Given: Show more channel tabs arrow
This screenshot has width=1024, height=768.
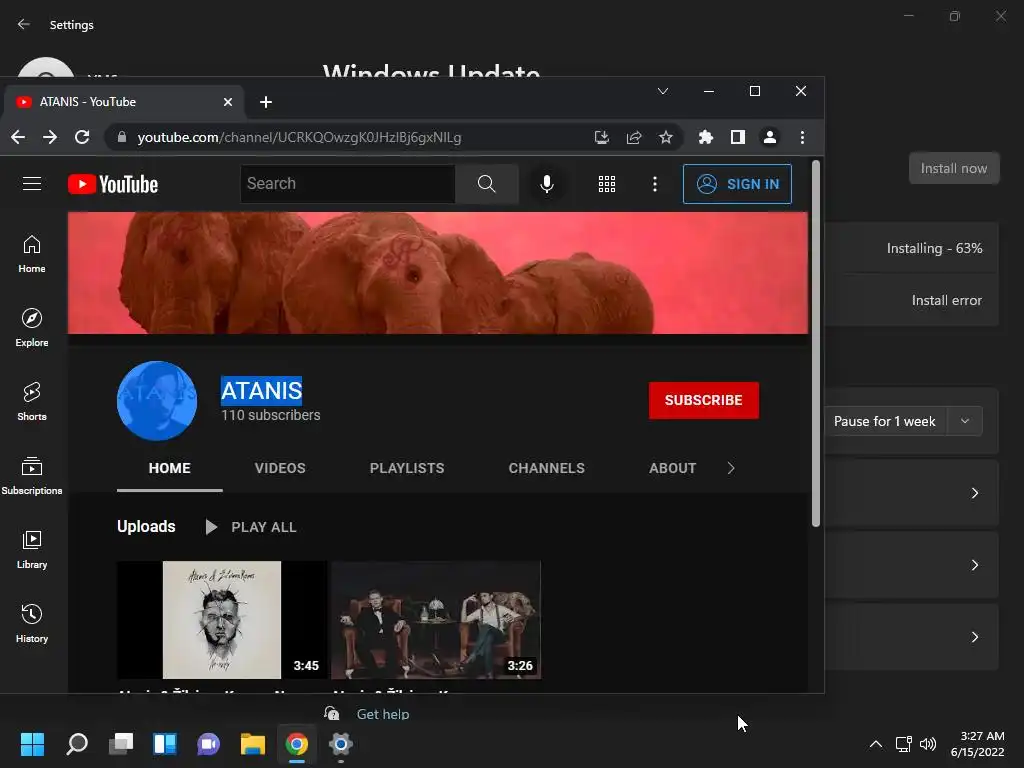Looking at the screenshot, I should (731, 468).
